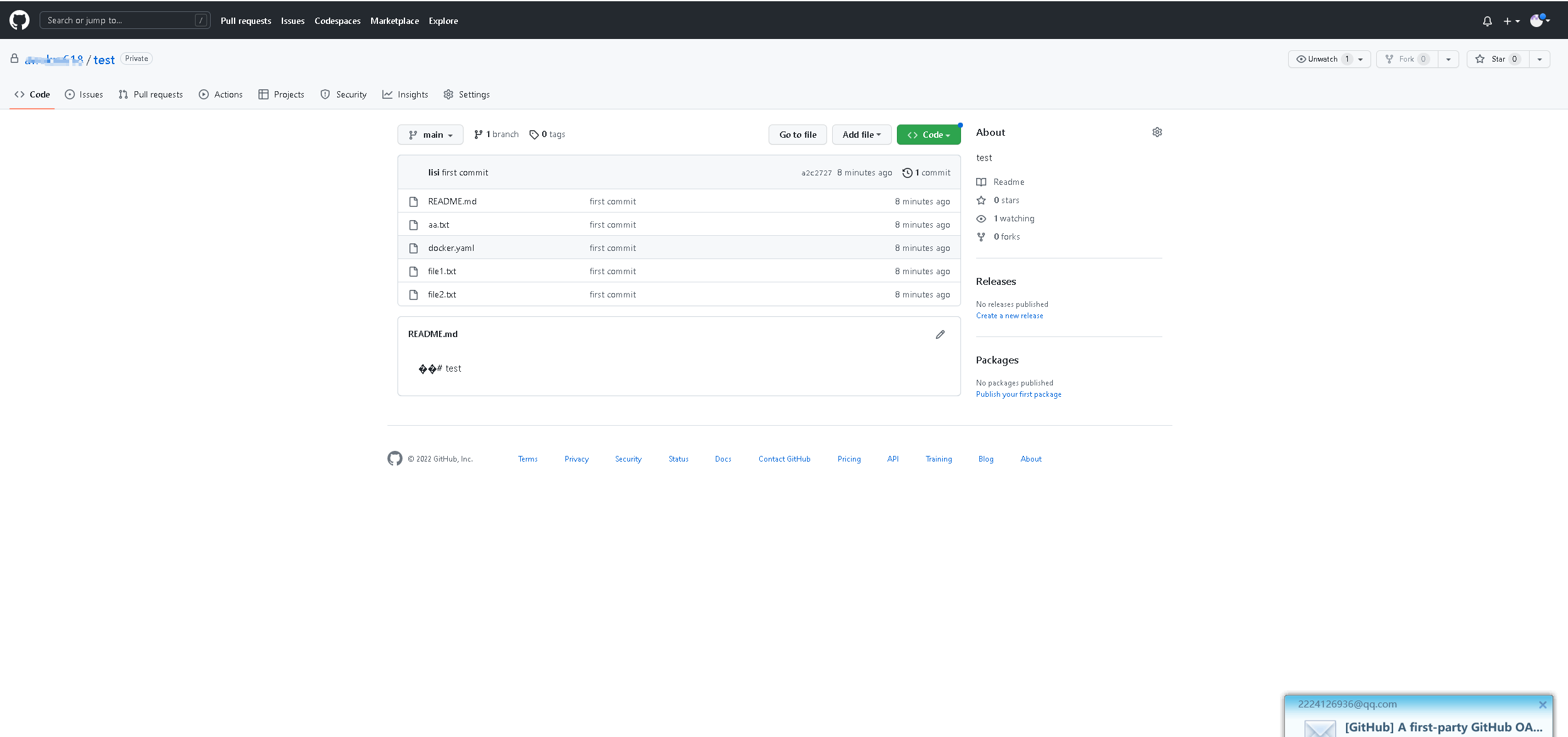Screen dimensions: 1568x737
Task: Click Create a new release link
Action: click(1009, 316)
